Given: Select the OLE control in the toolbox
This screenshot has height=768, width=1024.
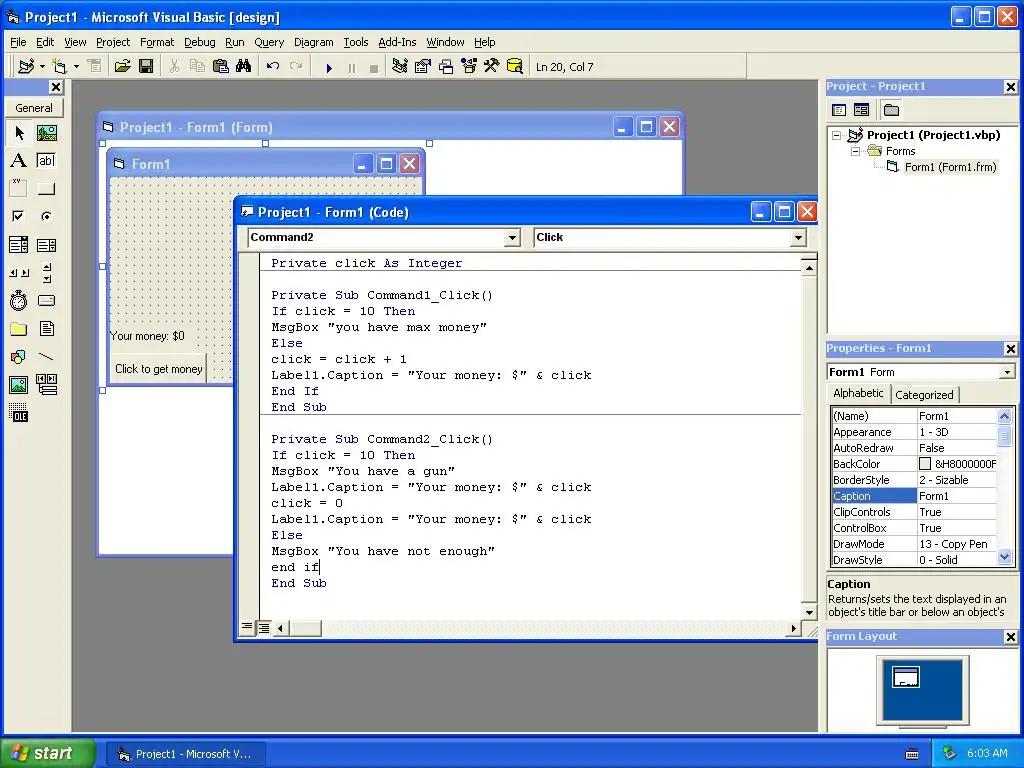Looking at the screenshot, I should [19, 413].
